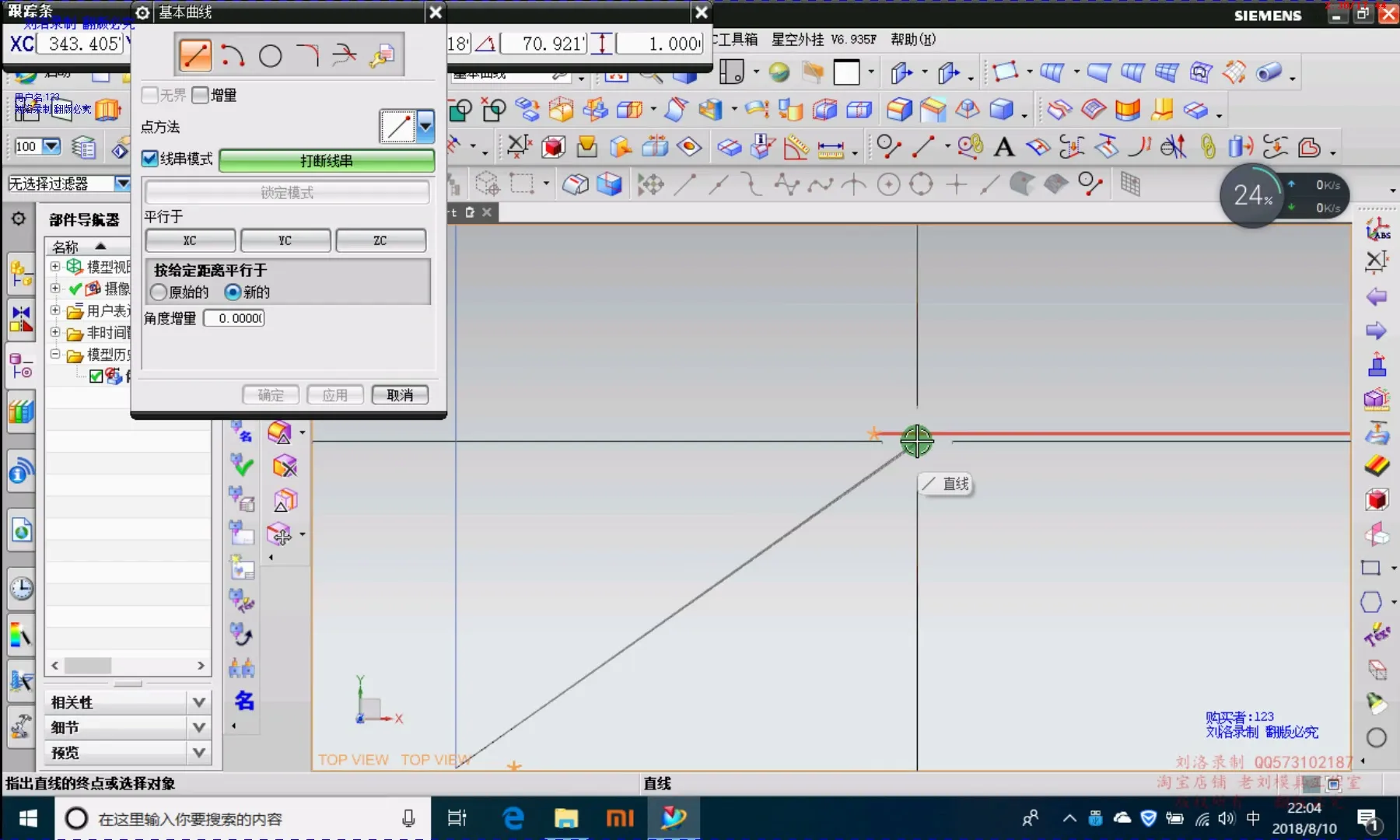
Task: Open the 帮助(H) menu
Action: click(x=912, y=39)
